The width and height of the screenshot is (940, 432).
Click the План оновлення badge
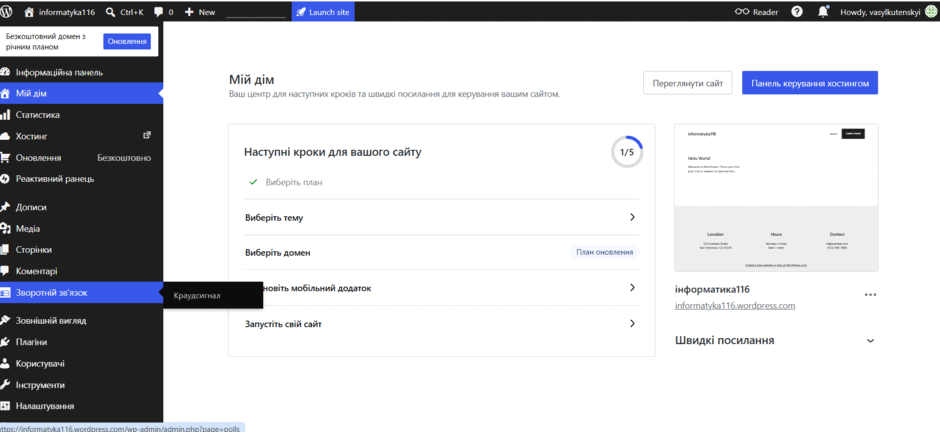pyautogui.click(x=604, y=252)
